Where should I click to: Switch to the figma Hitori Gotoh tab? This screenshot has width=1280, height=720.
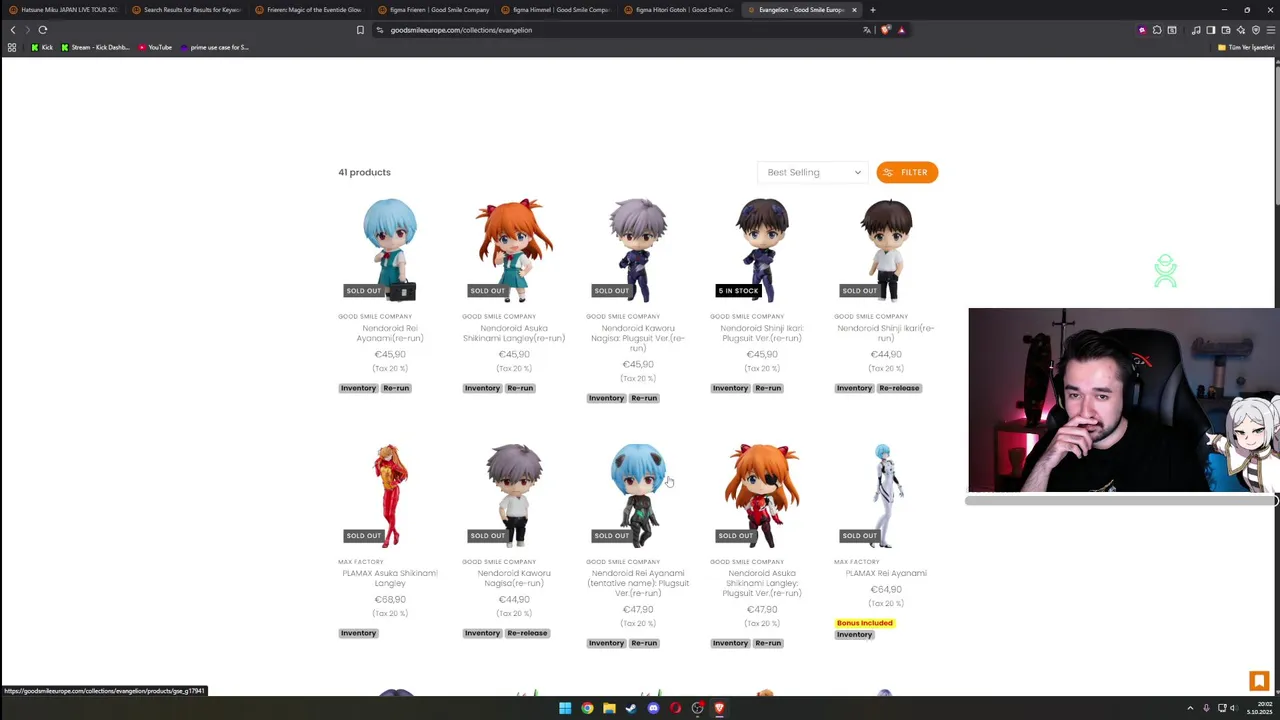[678, 10]
